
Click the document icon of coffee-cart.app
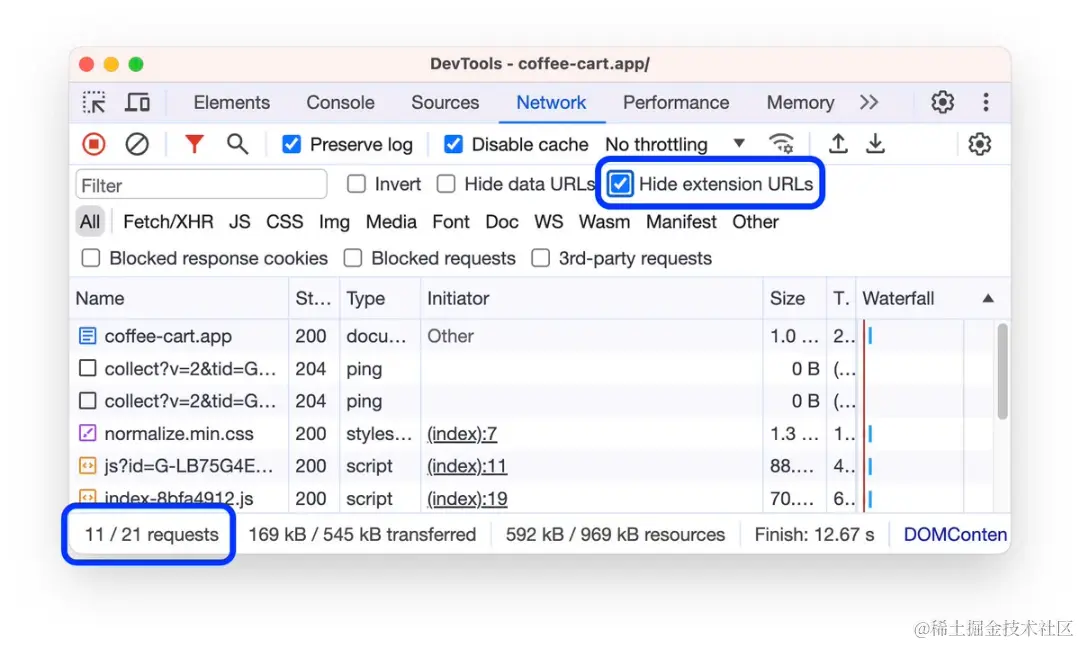tap(87, 336)
